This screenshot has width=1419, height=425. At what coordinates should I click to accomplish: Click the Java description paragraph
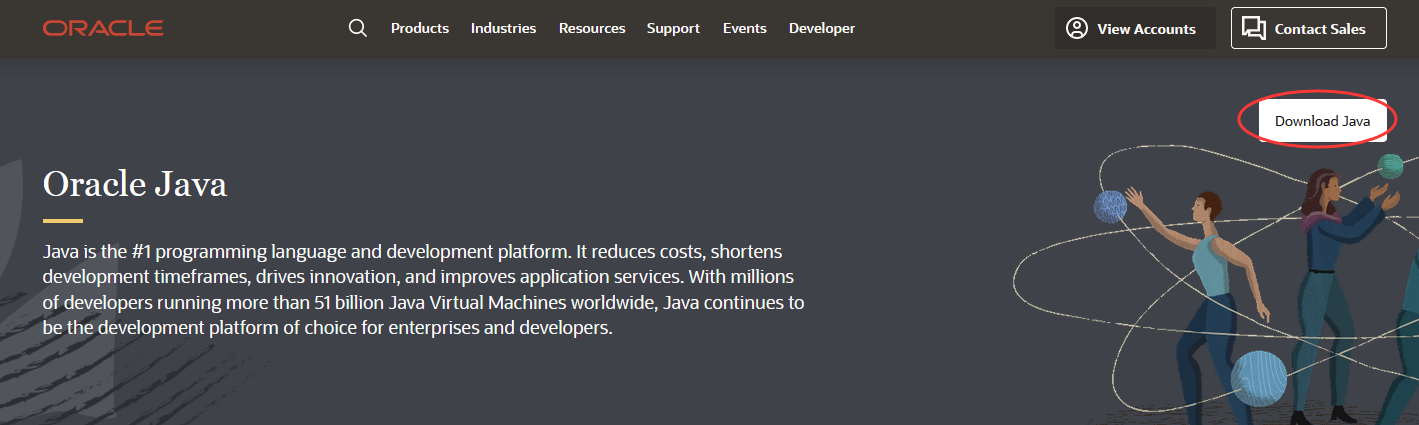tap(424, 288)
